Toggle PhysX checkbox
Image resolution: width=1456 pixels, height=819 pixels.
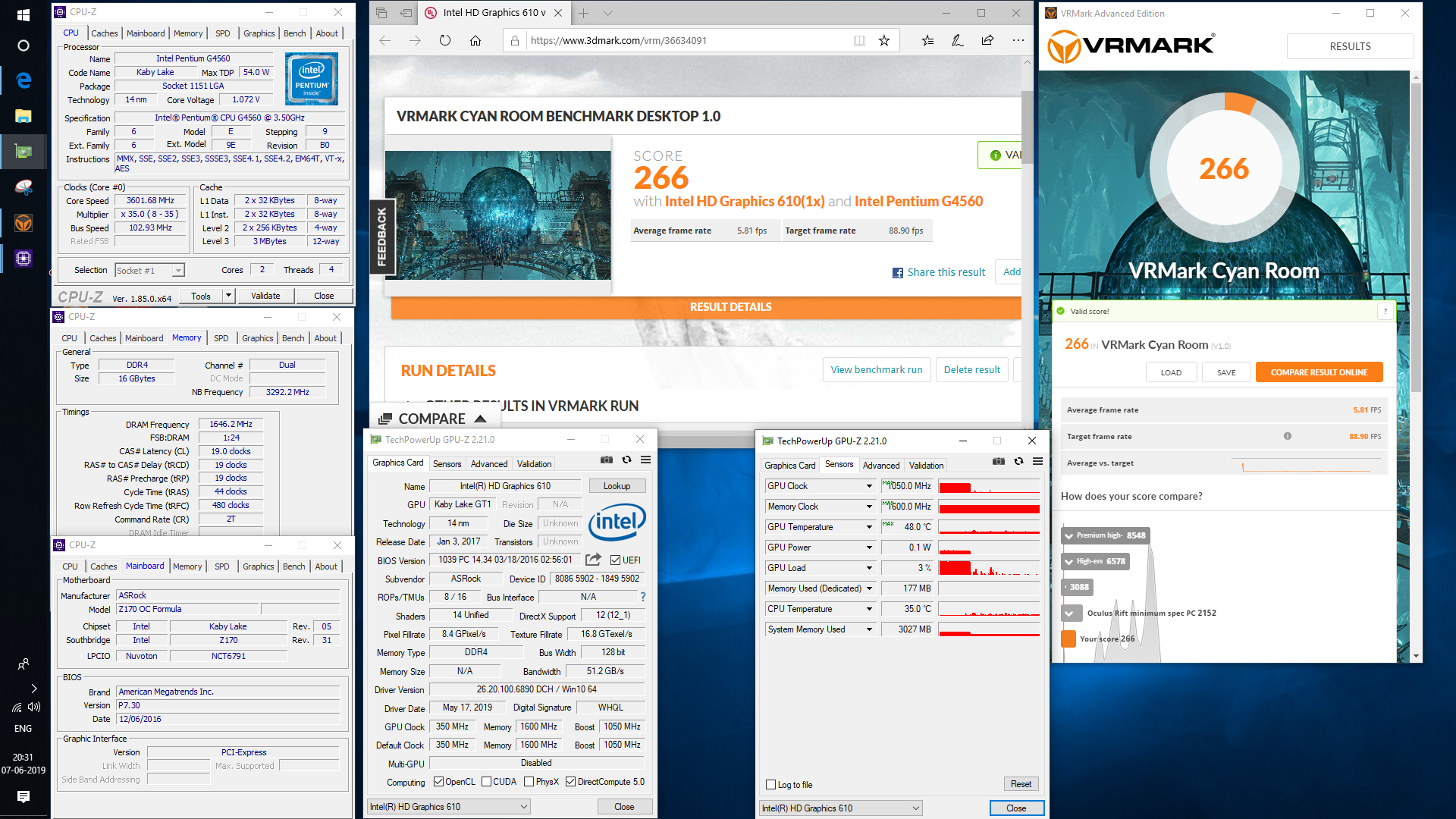[529, 782]
